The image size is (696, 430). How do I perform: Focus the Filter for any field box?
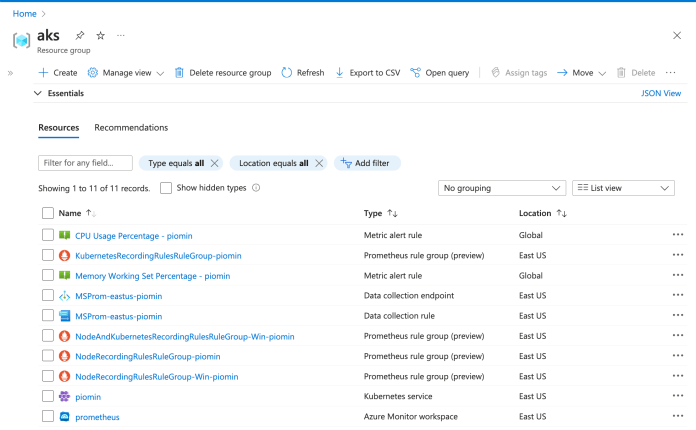point(85,163)
